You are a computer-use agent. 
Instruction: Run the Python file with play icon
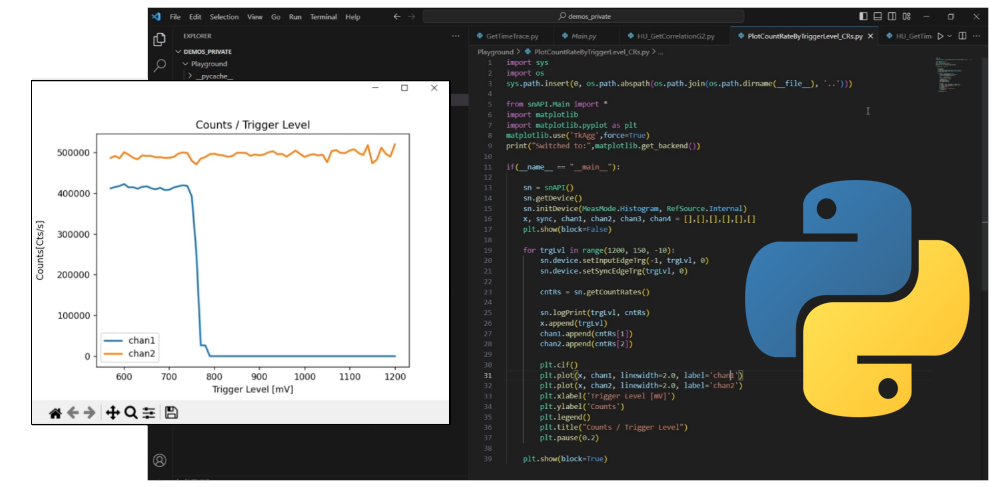click(940, 36)
